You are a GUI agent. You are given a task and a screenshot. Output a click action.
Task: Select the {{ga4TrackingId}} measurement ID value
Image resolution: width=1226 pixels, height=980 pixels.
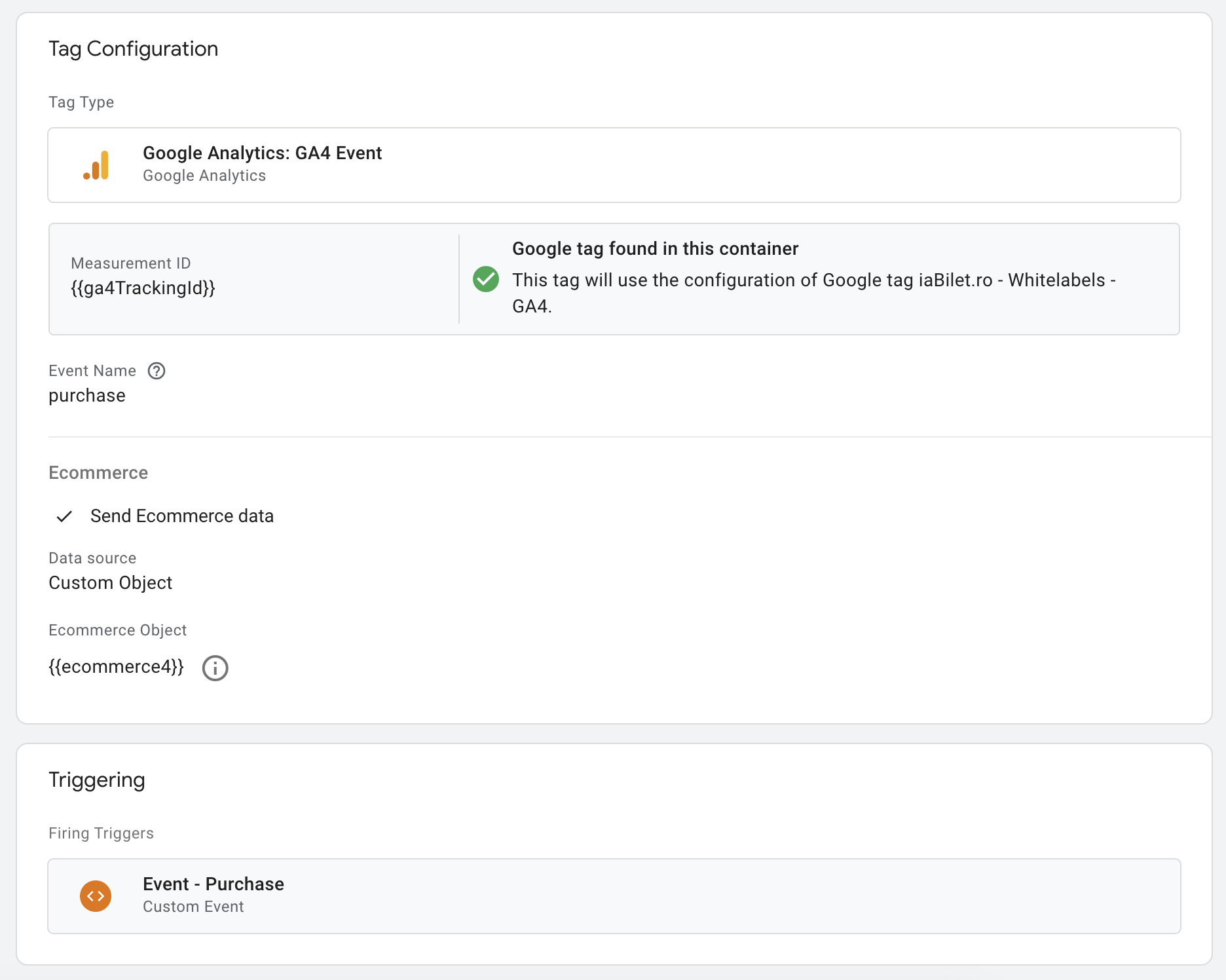pyautogui.click(x=143, y=288)
